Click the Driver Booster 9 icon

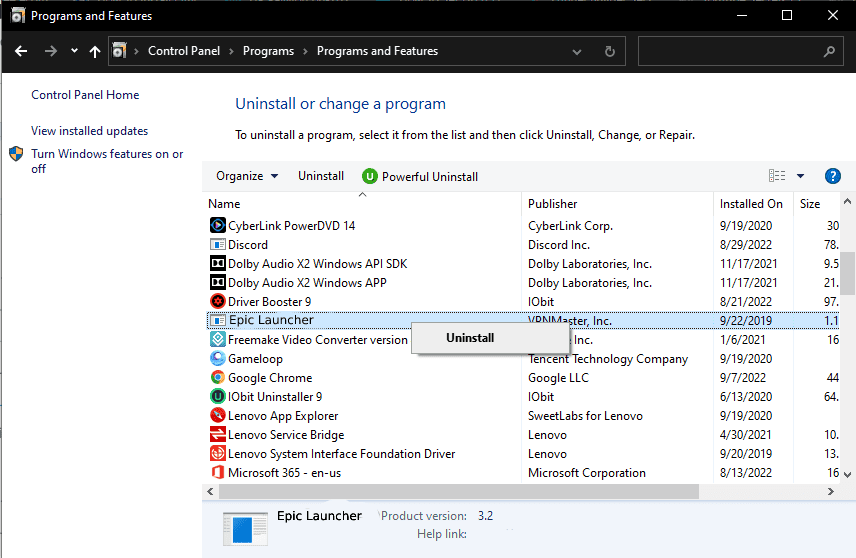point(218,301)
